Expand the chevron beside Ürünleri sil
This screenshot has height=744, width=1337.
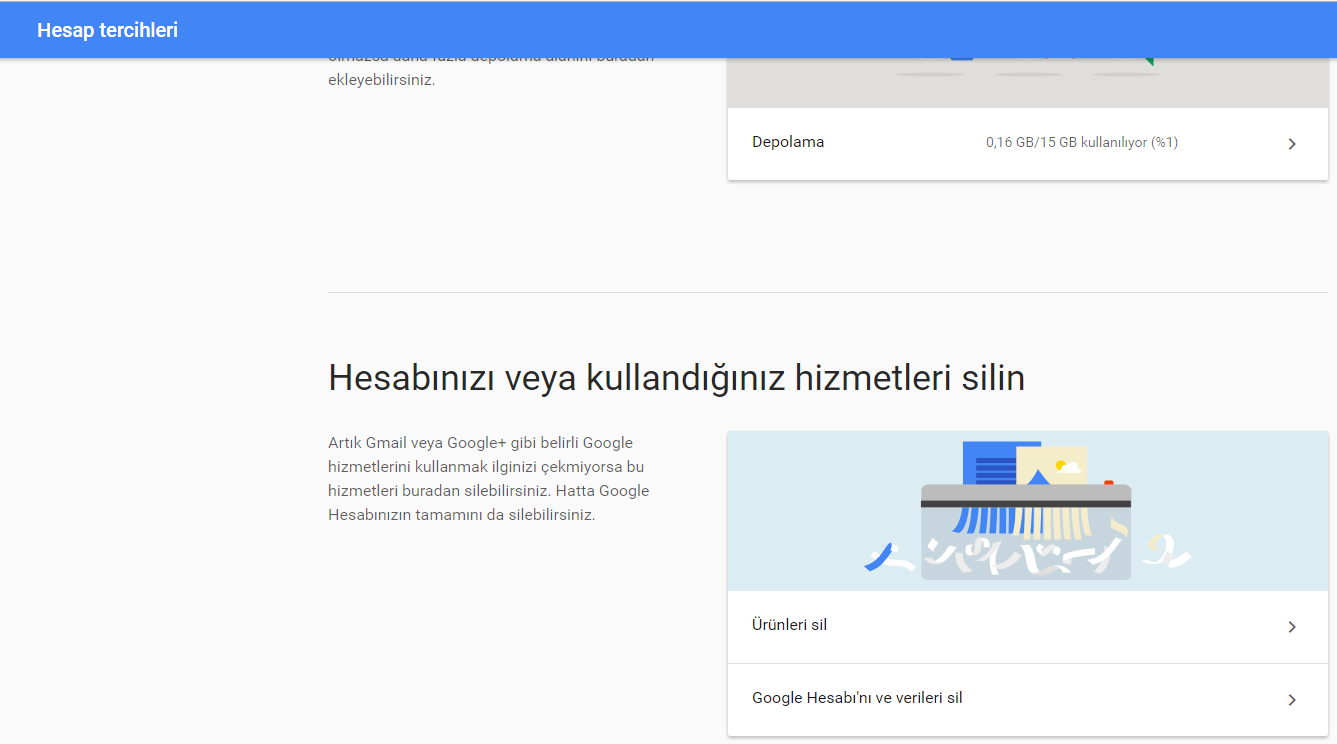pos(1291,627)
